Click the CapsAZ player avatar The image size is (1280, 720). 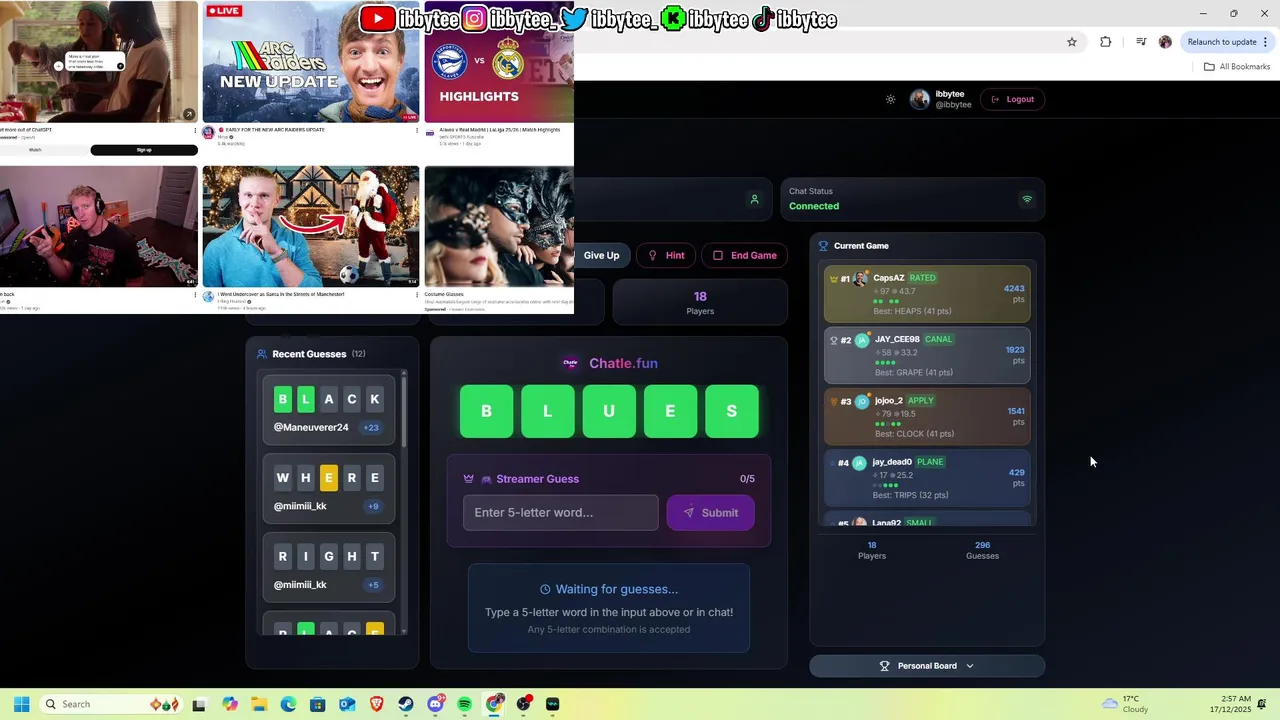[861, 278]
